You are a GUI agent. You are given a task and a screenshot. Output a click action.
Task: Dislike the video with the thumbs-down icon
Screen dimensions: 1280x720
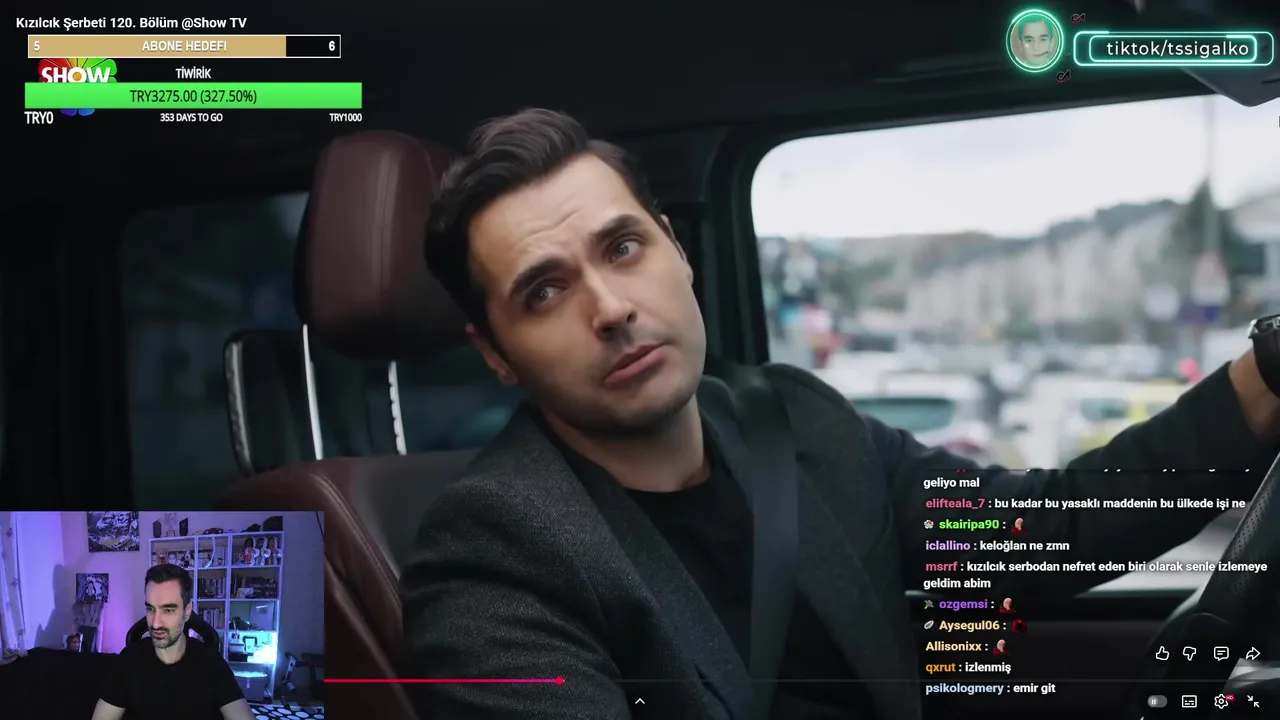[x=1190, y=653]
